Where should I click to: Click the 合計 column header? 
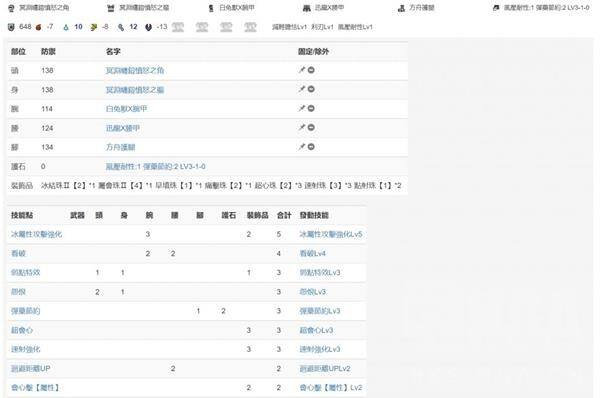tap(284, 215)
